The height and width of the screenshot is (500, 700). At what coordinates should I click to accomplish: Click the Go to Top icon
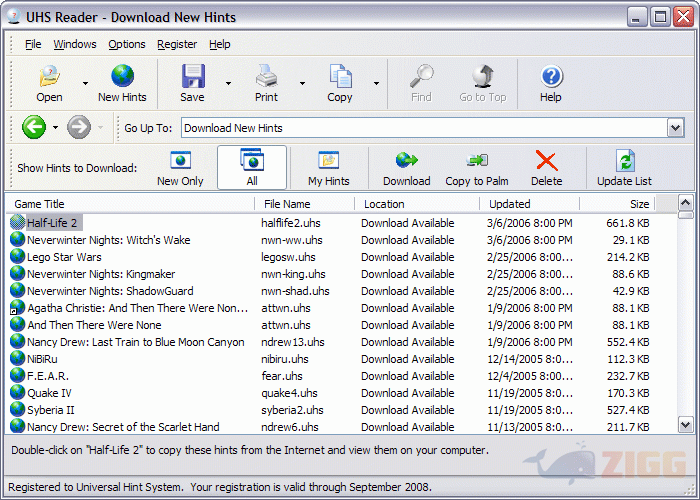click(483, 76)
